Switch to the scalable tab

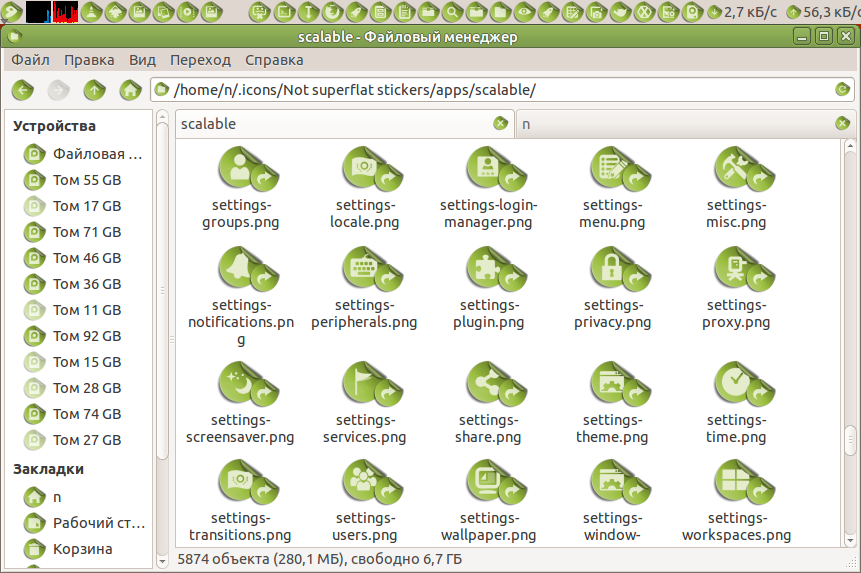[345, 123]
